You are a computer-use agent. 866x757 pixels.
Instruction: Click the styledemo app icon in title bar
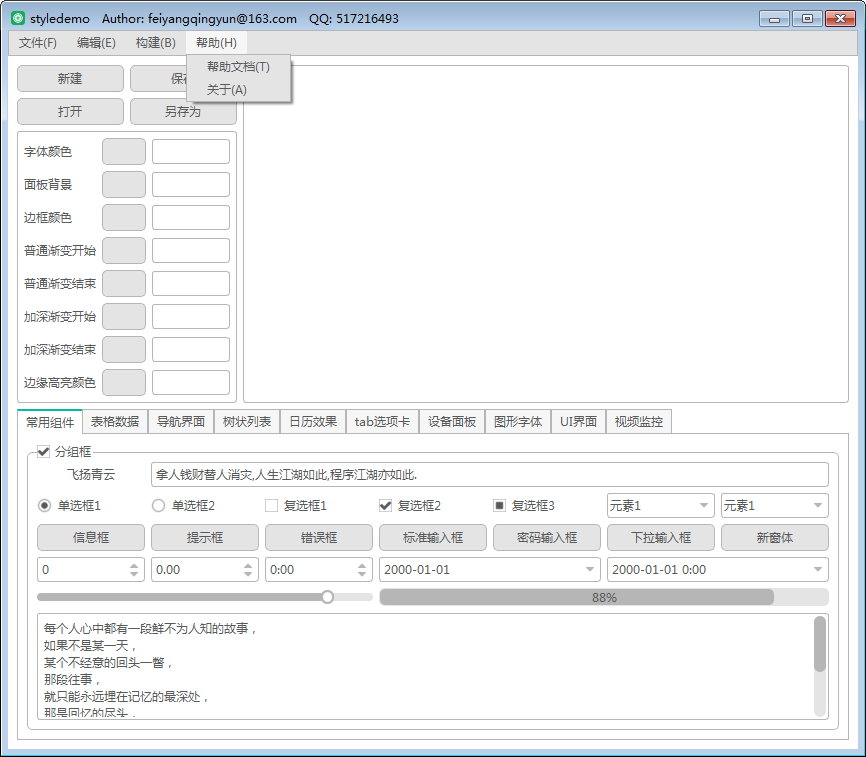[18, 18]
